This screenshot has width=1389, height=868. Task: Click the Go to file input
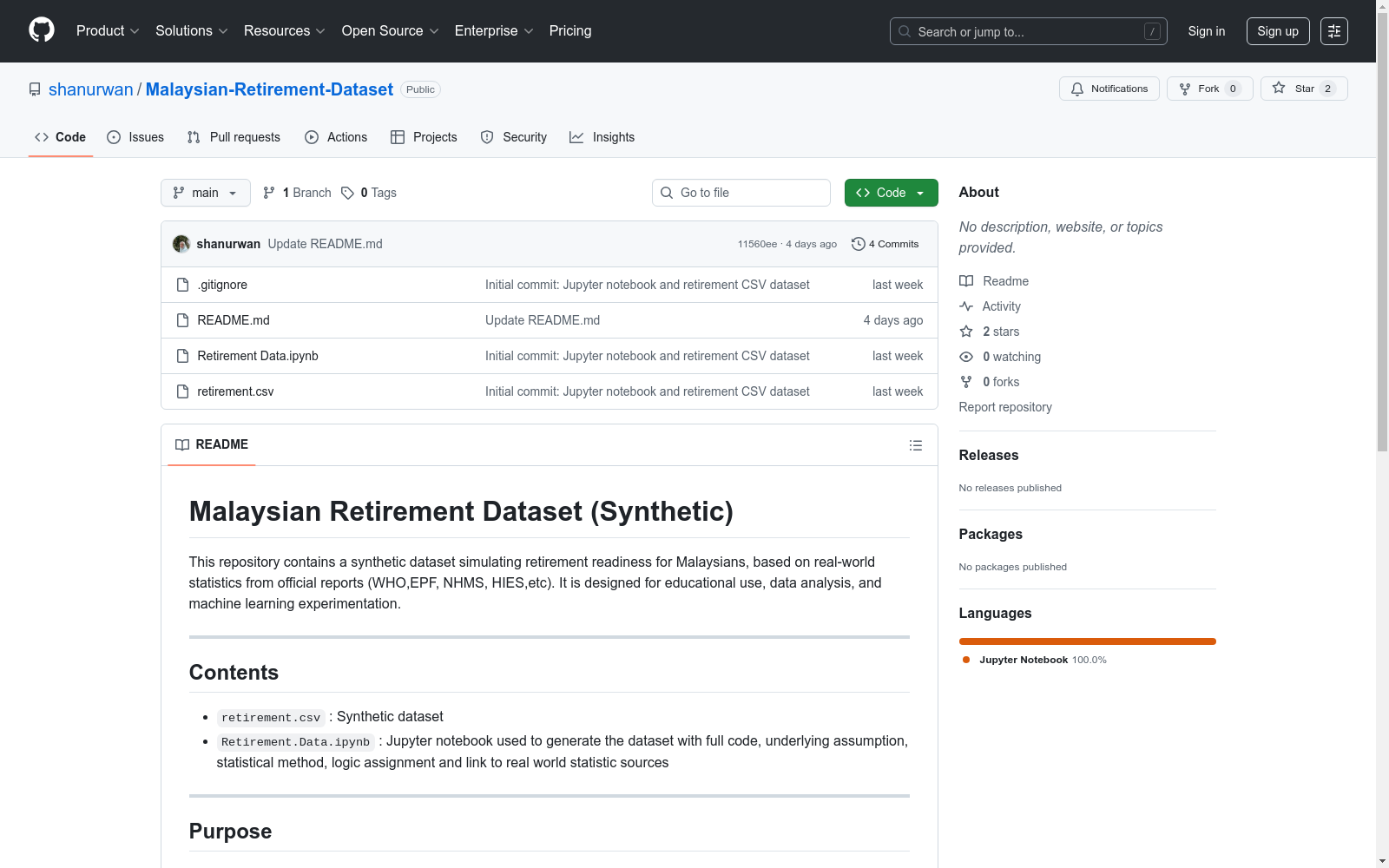(x=741, y=193)
